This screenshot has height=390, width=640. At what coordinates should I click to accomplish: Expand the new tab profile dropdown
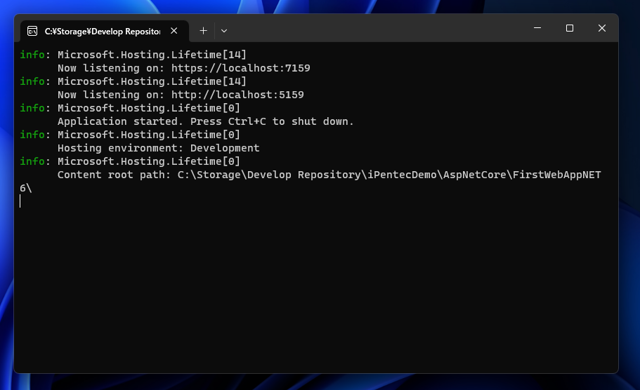click(224, 31)
